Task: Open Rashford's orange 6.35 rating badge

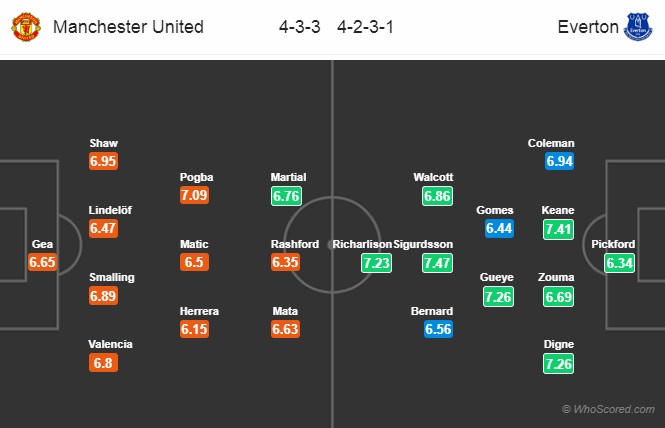Action: (x=285, y=262)
